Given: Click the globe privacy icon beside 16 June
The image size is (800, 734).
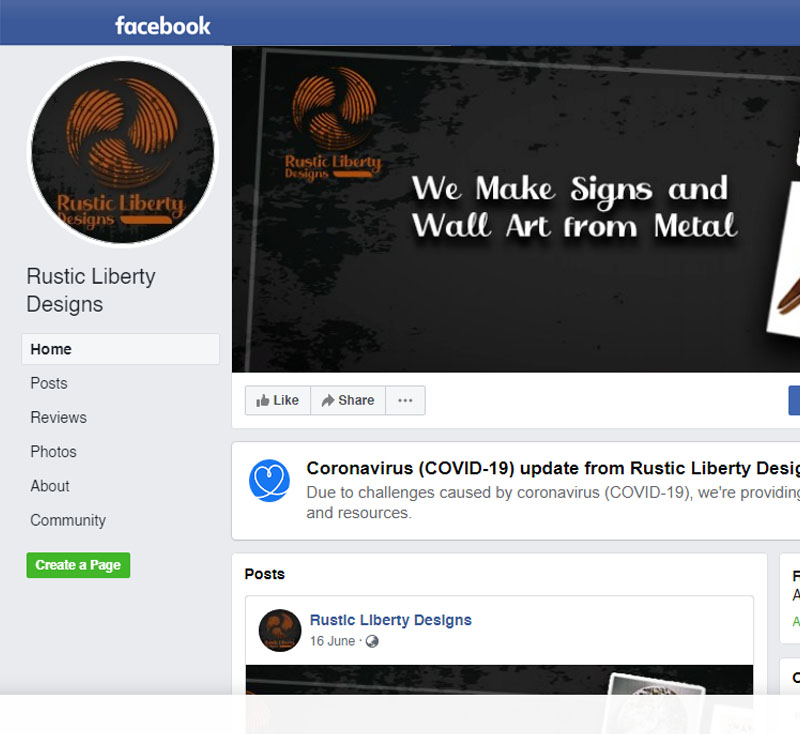Looking at the screenshot, I should pos(372,641).
